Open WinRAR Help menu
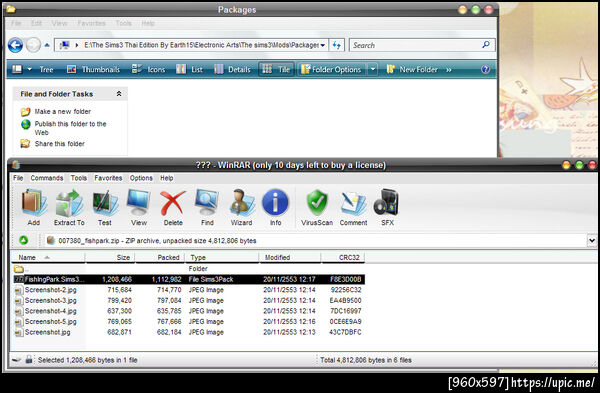Image resolution: width=600 pixels, height=393 pixels. click(x=166, y=178)
